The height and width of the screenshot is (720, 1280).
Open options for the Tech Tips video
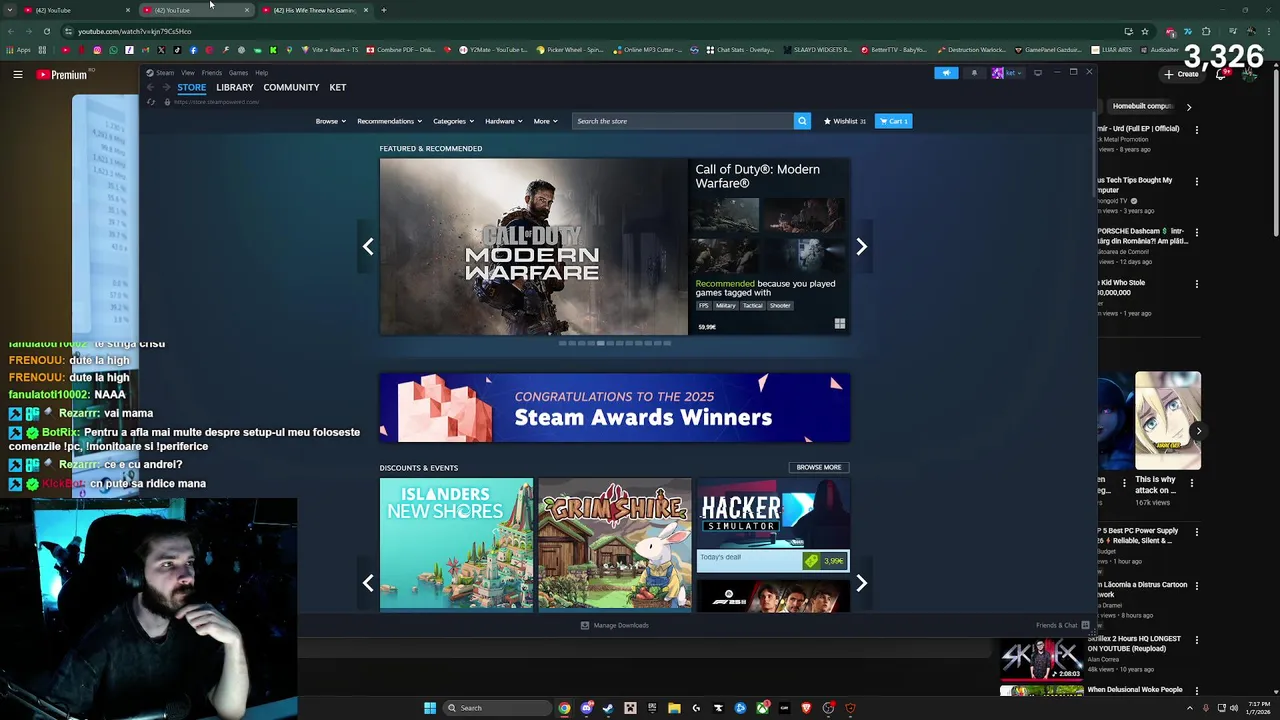[x=1196, y=181]
